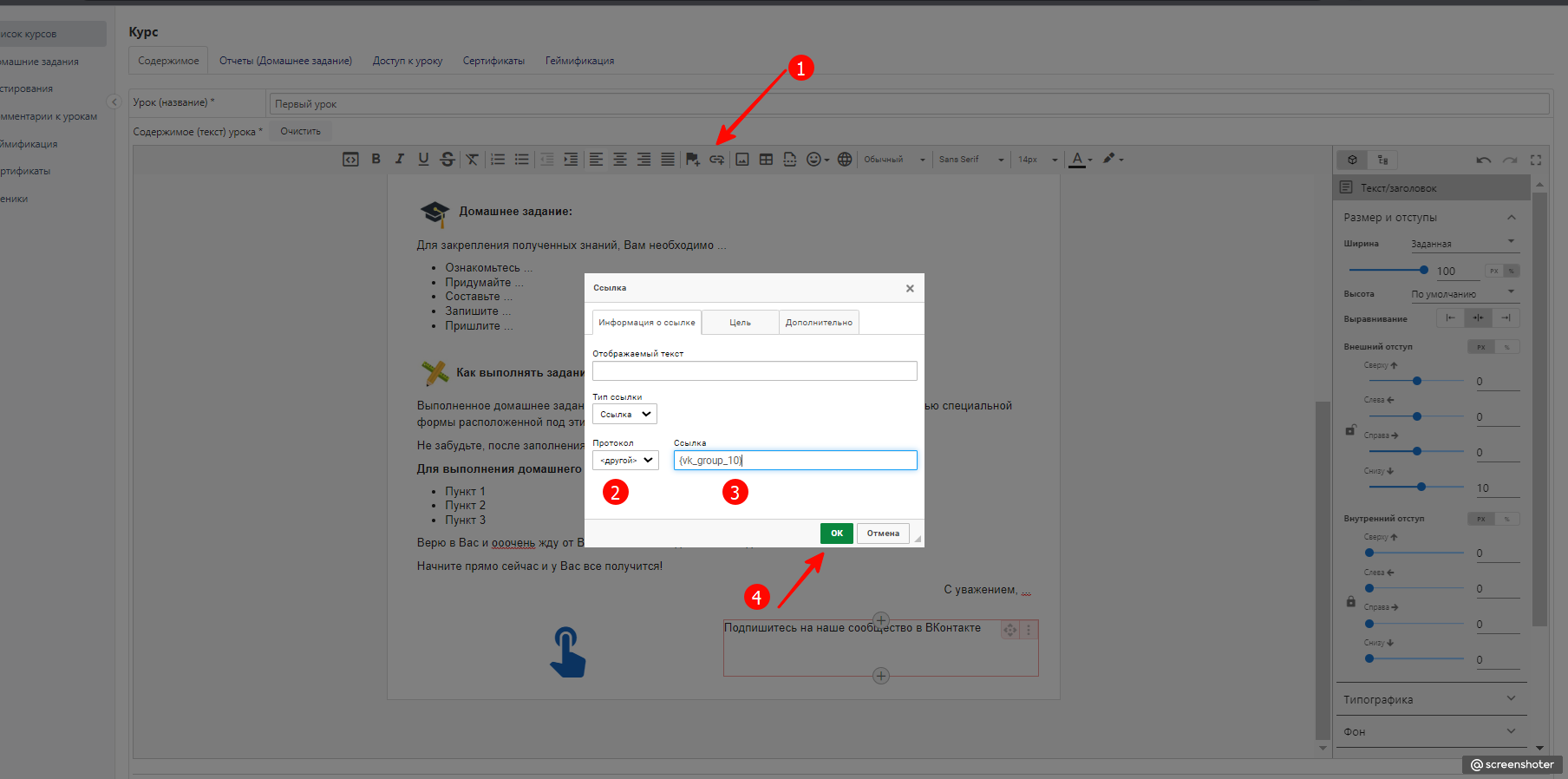
Task: Open the Тип ссылки dropdown
Action: coord(624,415)
